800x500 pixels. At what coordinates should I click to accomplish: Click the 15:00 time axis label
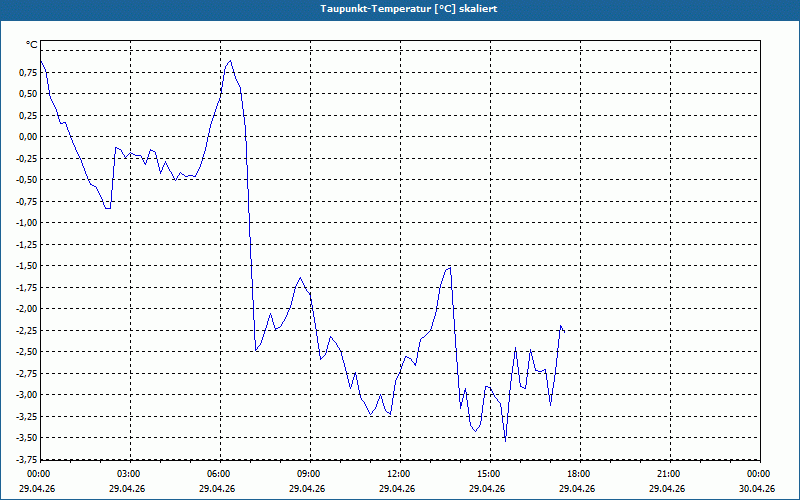pos(490,474)
